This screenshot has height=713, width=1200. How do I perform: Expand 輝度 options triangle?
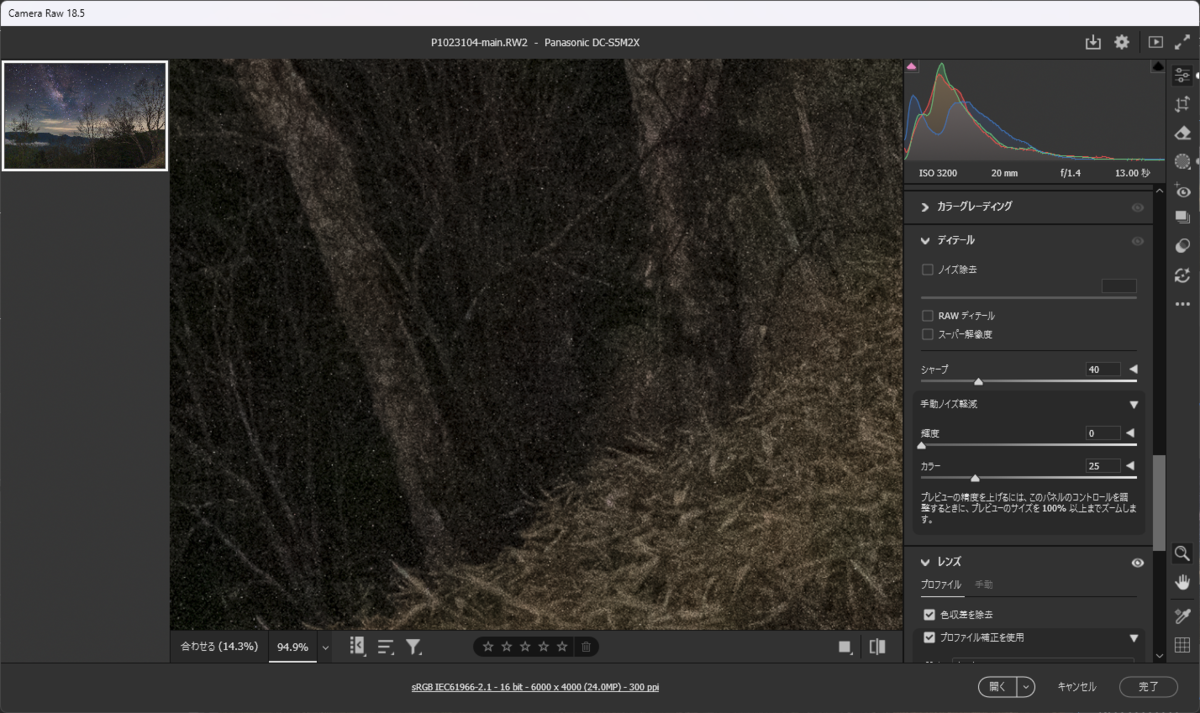click(x=1130, y=434)
